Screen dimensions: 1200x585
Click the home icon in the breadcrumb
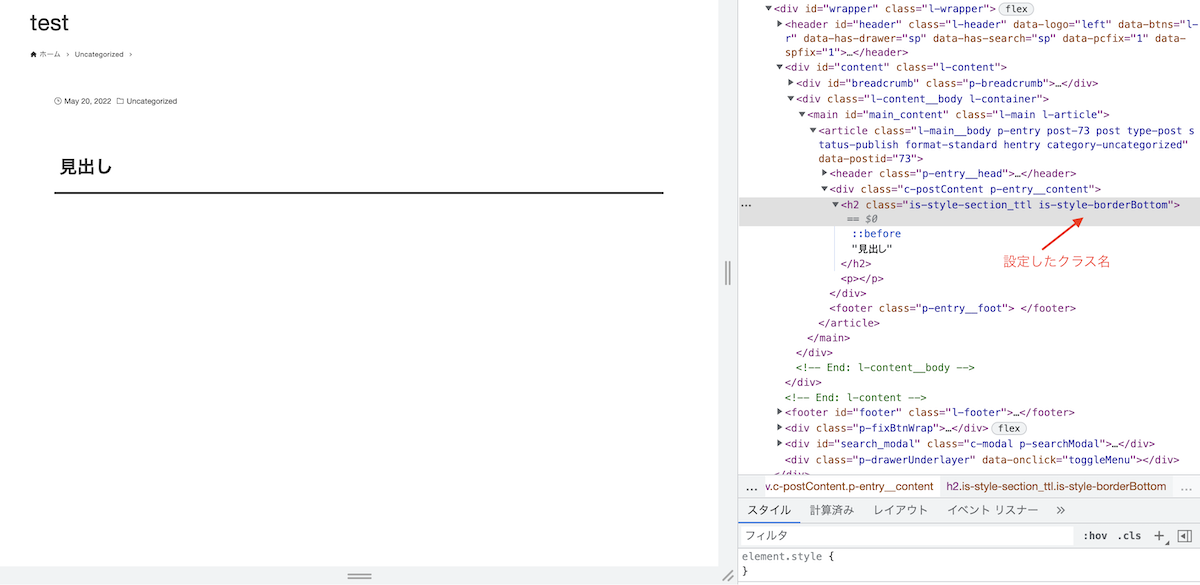(x=34, y=54)
